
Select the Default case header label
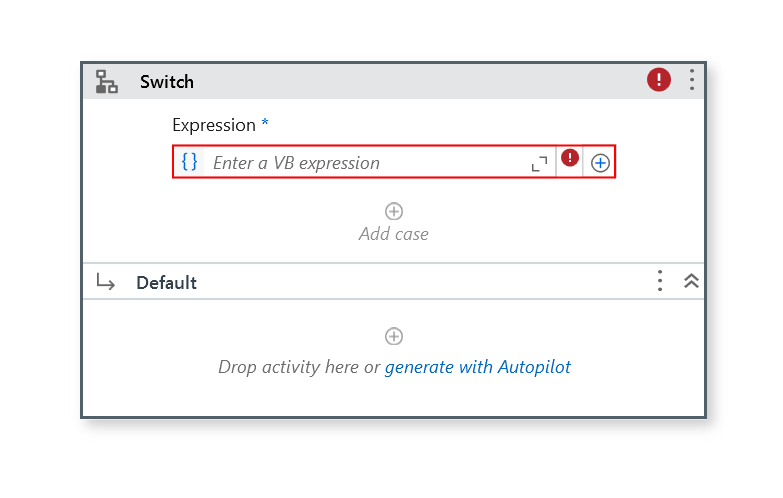coord(166,283)
